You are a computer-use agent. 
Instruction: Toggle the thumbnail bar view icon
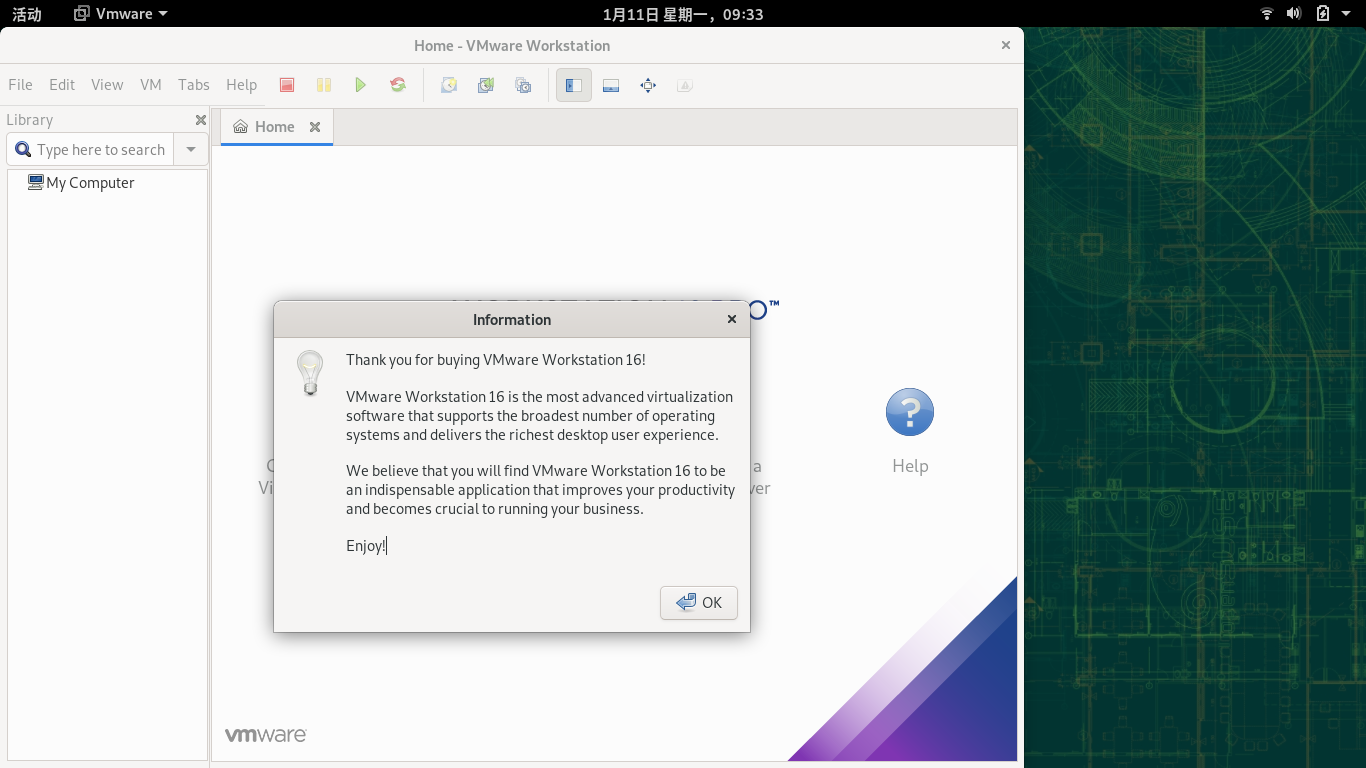(611, 85)
